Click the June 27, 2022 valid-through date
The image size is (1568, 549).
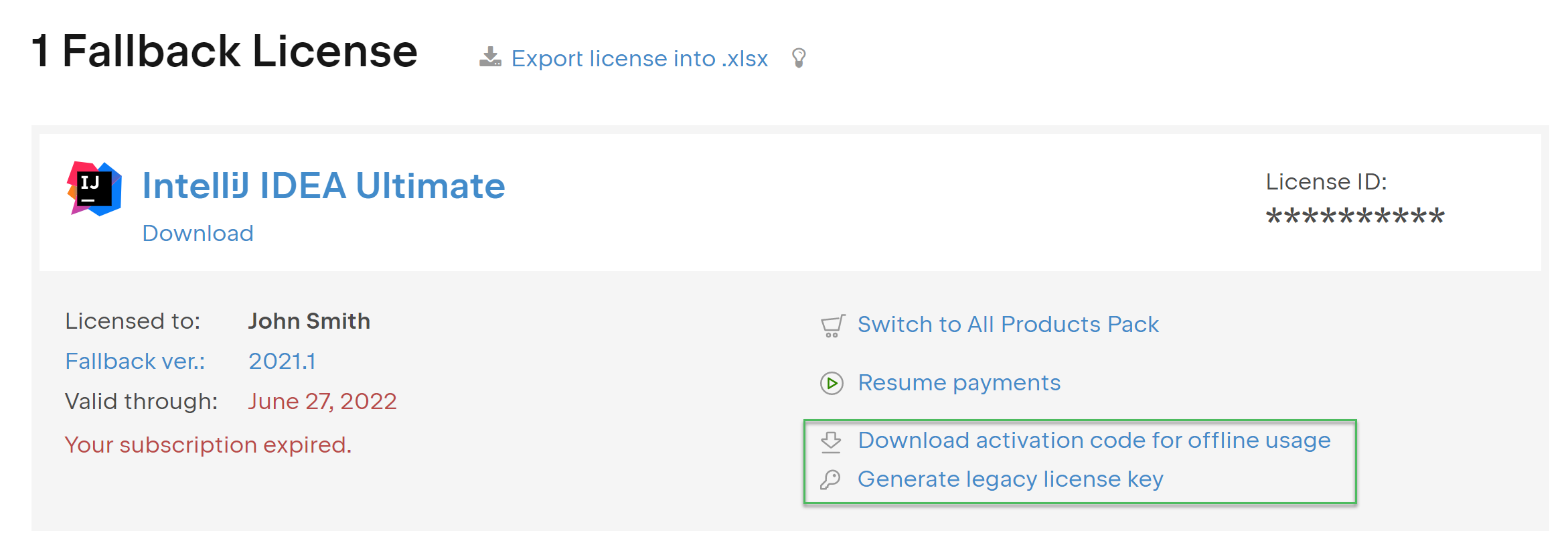(323, 402)
